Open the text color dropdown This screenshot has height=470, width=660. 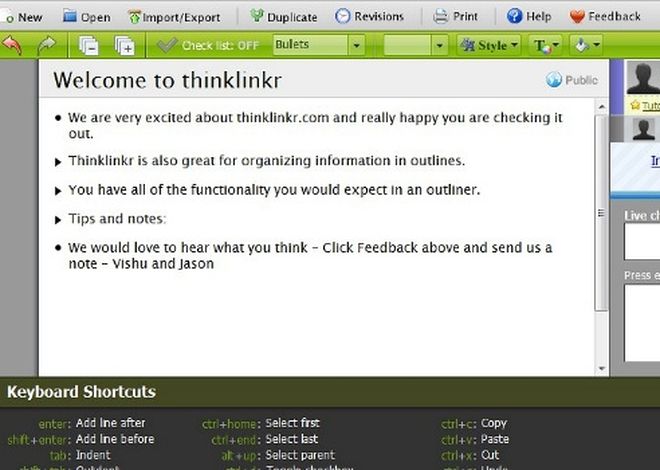546,45
